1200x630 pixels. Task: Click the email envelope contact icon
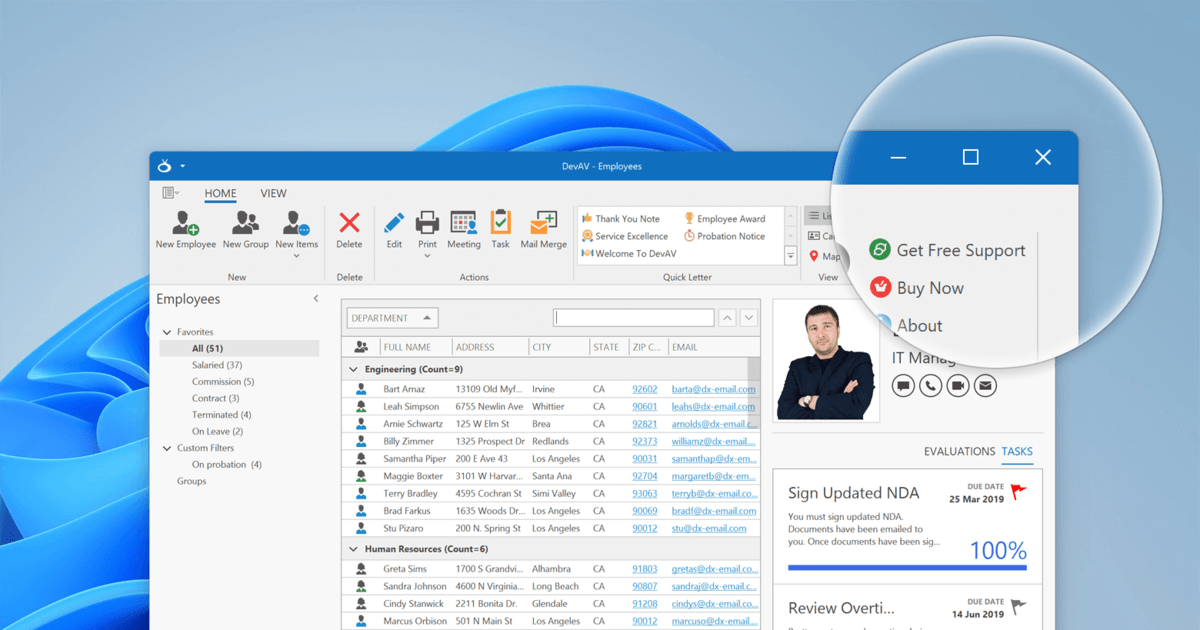click(985, 385)
